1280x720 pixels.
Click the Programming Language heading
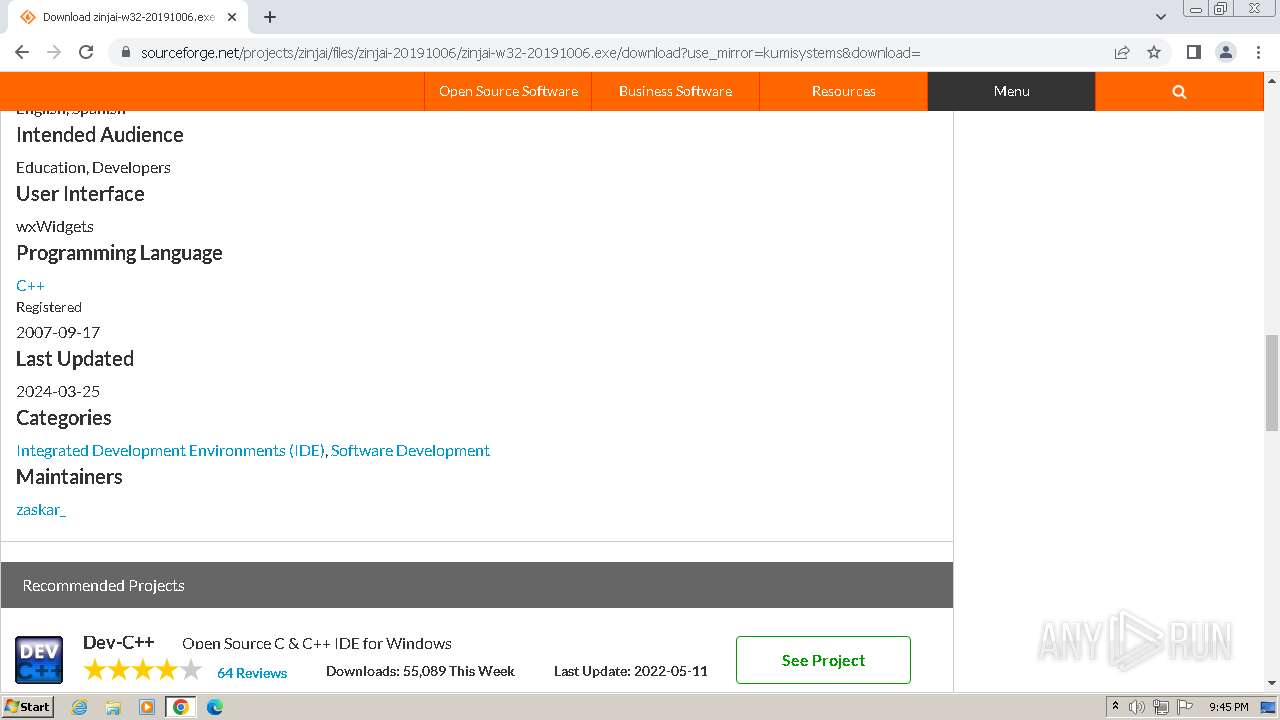[119, 253]
